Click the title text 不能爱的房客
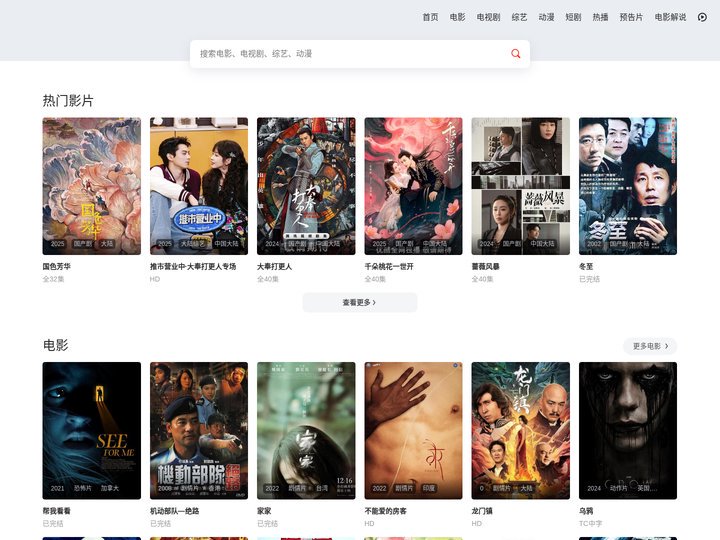Image resolution: width=720 pixels, height=540 pixels. tap(386, 511)
